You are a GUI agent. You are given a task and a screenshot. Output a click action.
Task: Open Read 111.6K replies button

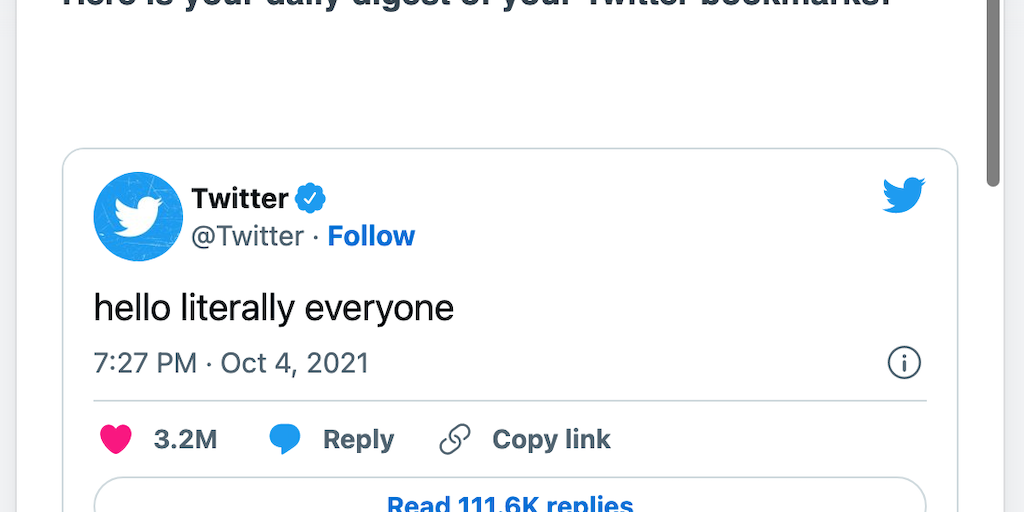pos(510,500)
